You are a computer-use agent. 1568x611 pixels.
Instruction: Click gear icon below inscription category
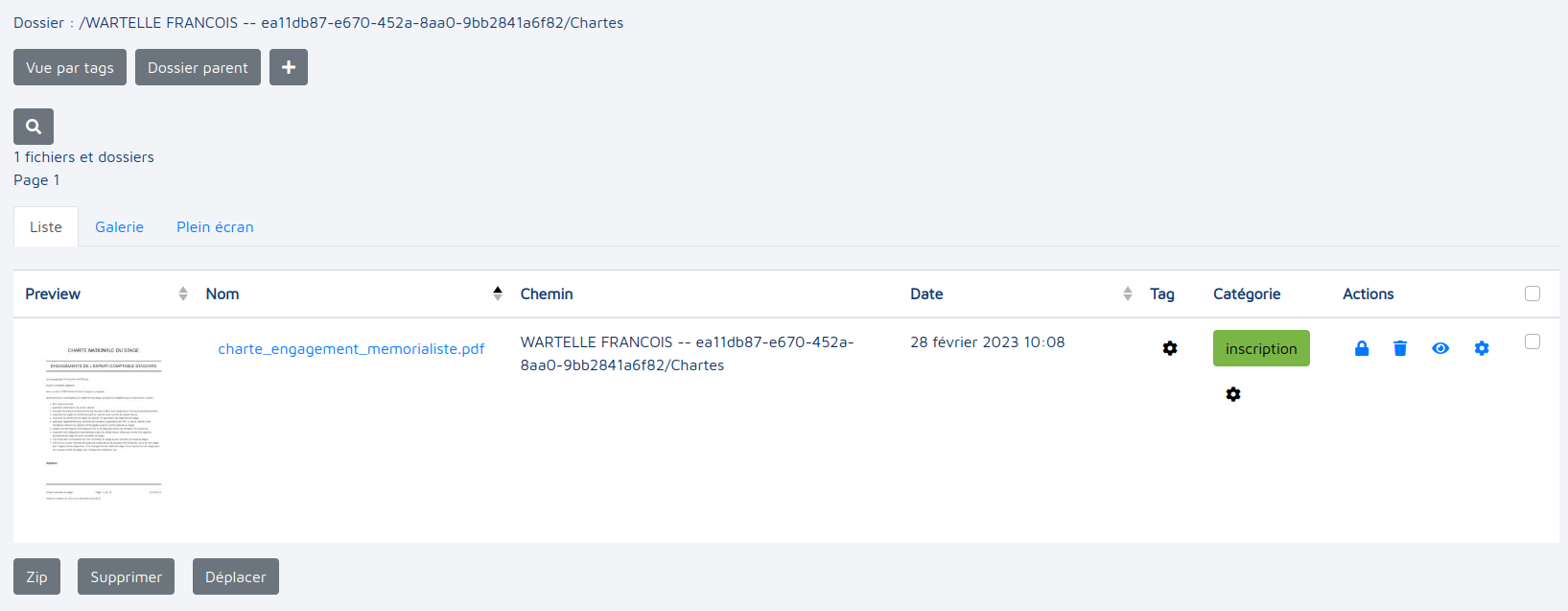[1233, 394]
